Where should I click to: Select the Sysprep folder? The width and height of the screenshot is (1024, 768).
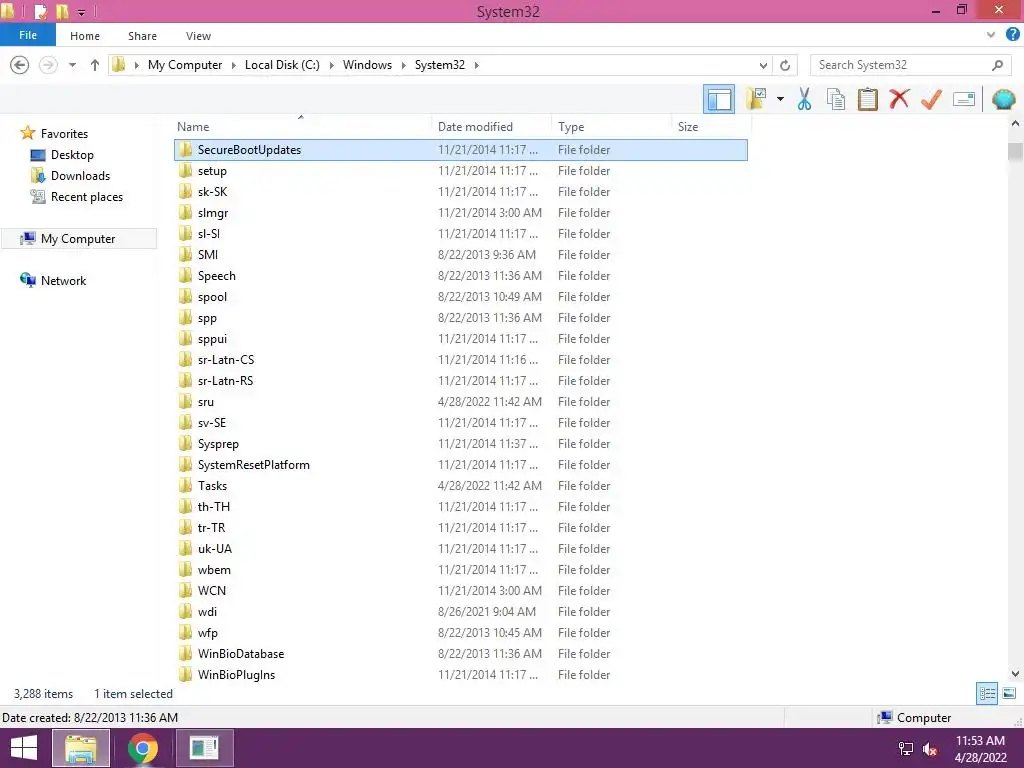460,443
